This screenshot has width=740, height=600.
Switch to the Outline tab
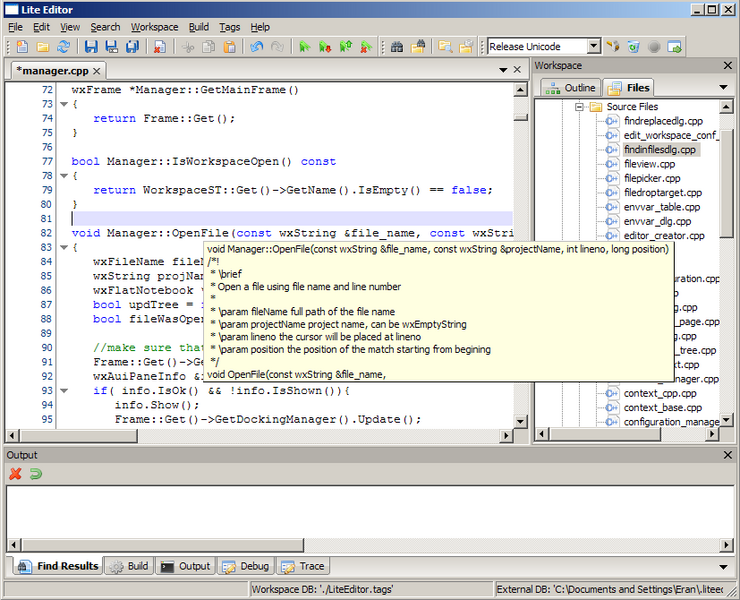(570, 88)
